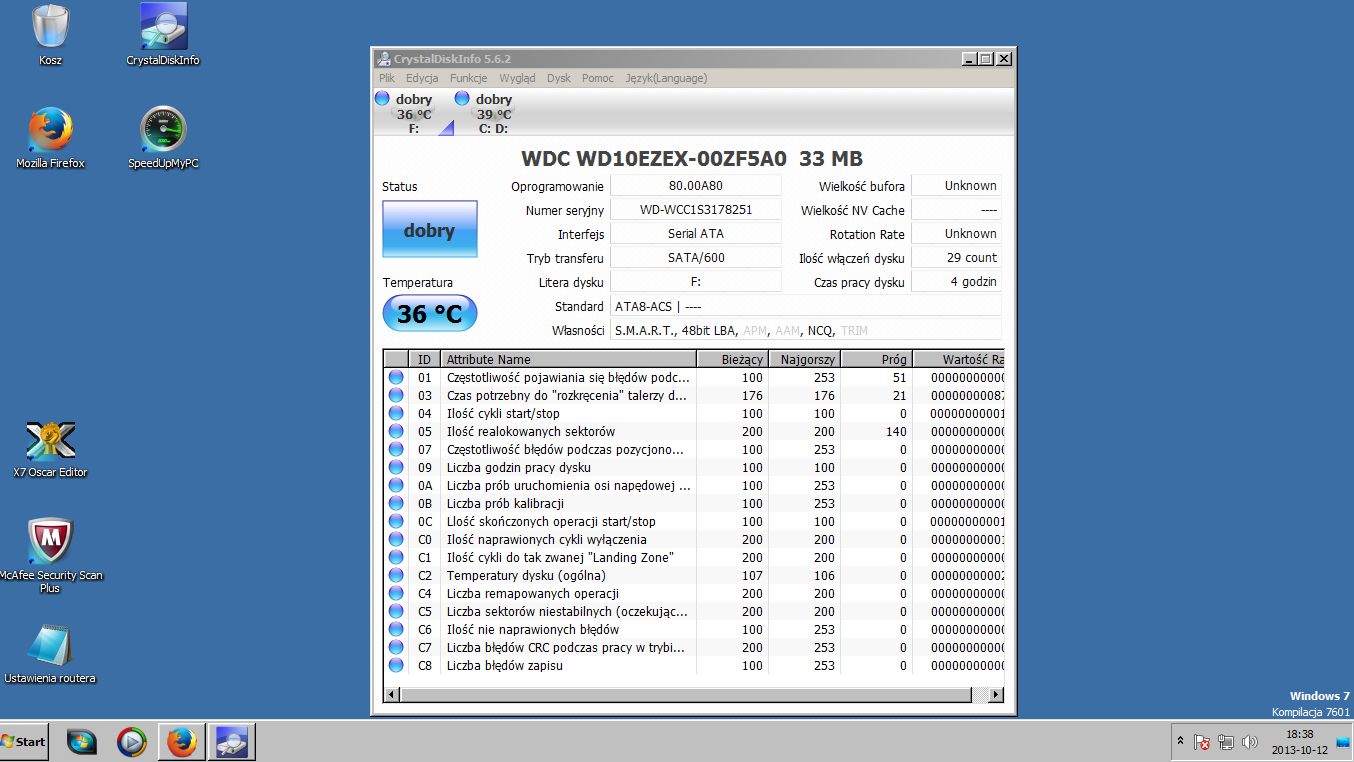The image size is (1354, 762).
Task: Open the network icon in the system tray
Action: [1227, 743]
